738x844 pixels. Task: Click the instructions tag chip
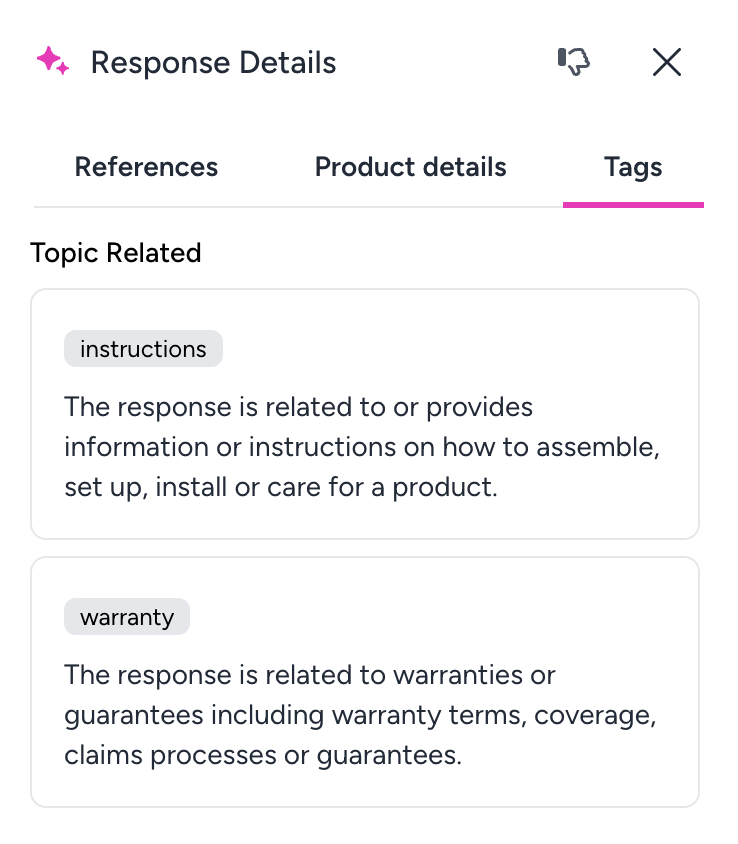[x=143, y=349]
